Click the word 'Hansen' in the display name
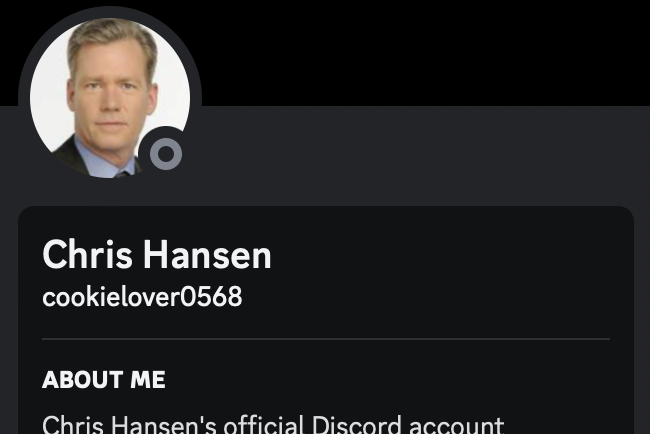Viewport: 650px width, 434px height. click(x=207, y=255)
